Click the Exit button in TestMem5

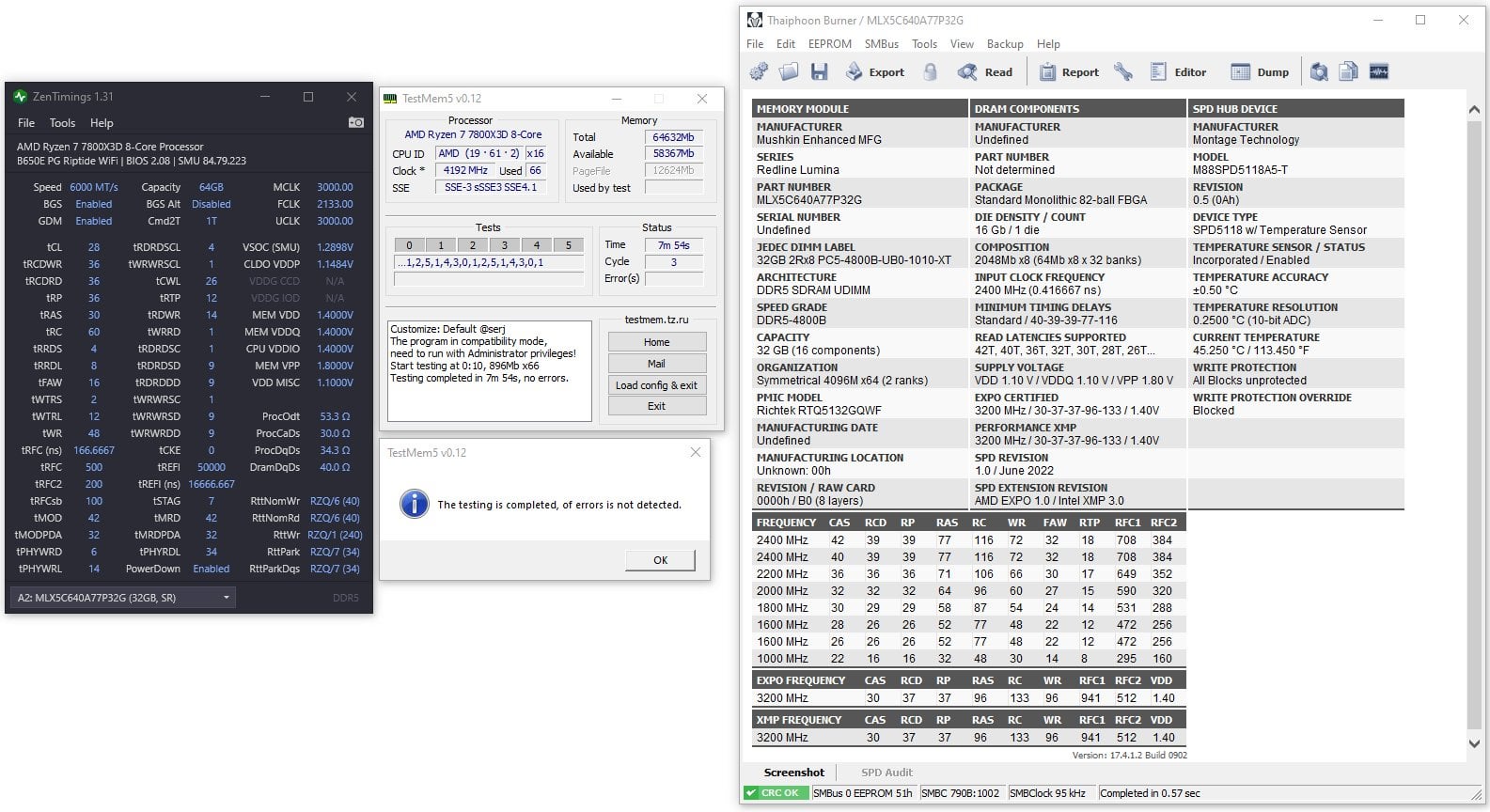(x=656, y=406)
